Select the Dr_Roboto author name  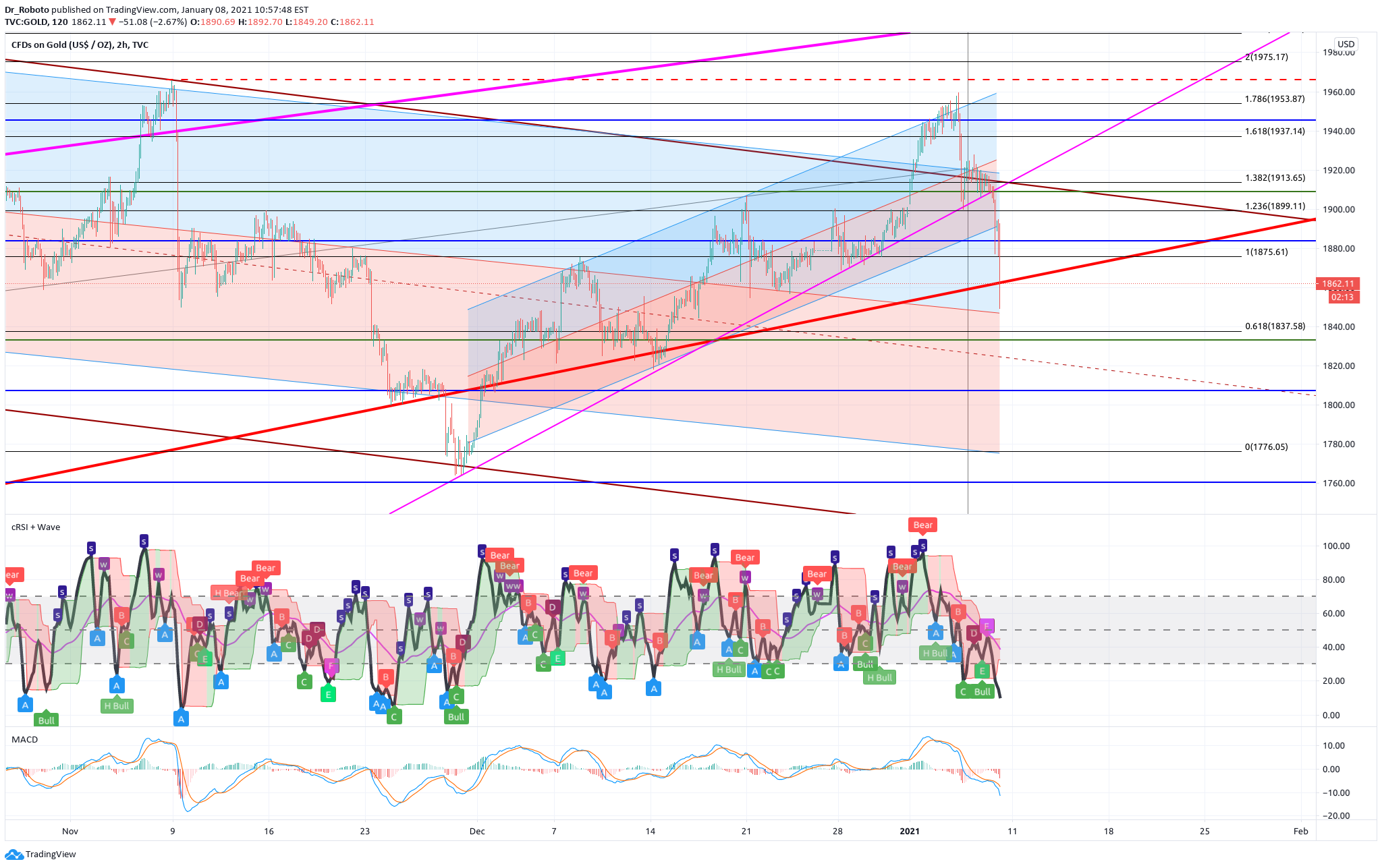coord(26,10)
